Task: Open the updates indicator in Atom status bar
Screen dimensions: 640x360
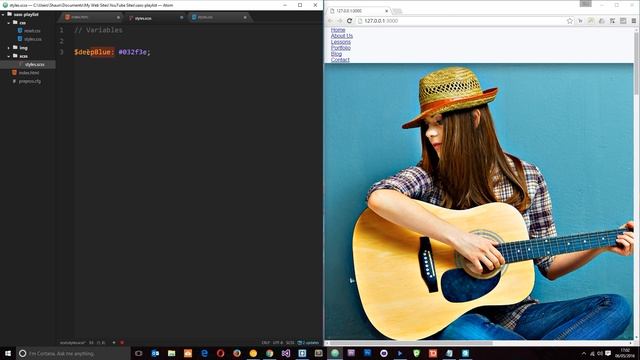Action: coord(308,342)
